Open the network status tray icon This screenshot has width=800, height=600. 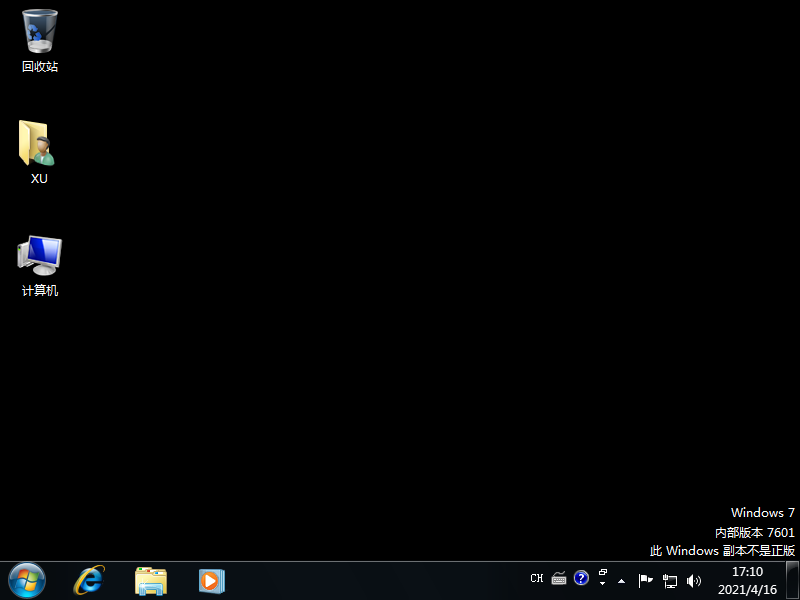pos(670,580)
